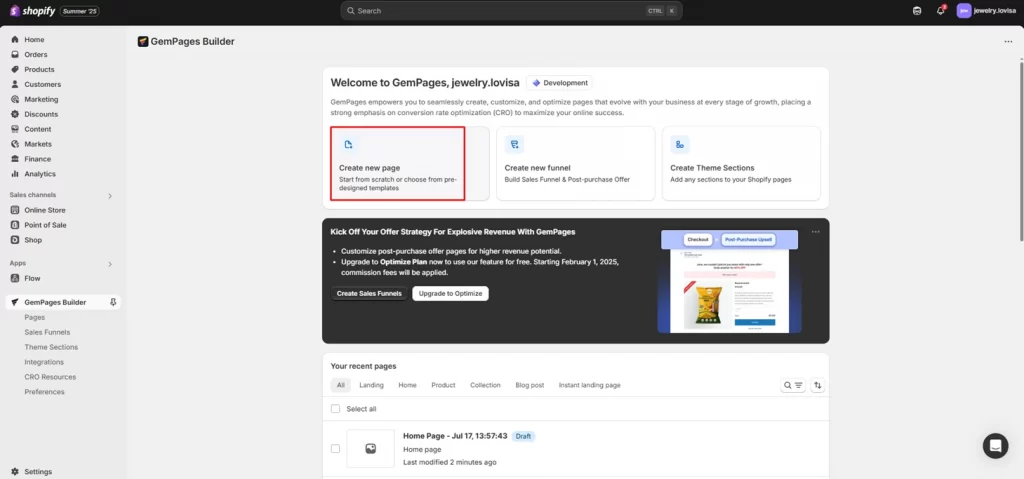Open the Home icon in sidebar
1024x479 pixels.
pyautogui.click(x=14, y=40)
